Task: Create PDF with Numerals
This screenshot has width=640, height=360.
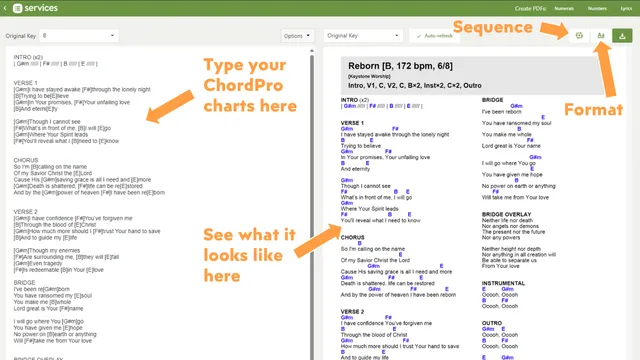Action: [x=564, y=8]
